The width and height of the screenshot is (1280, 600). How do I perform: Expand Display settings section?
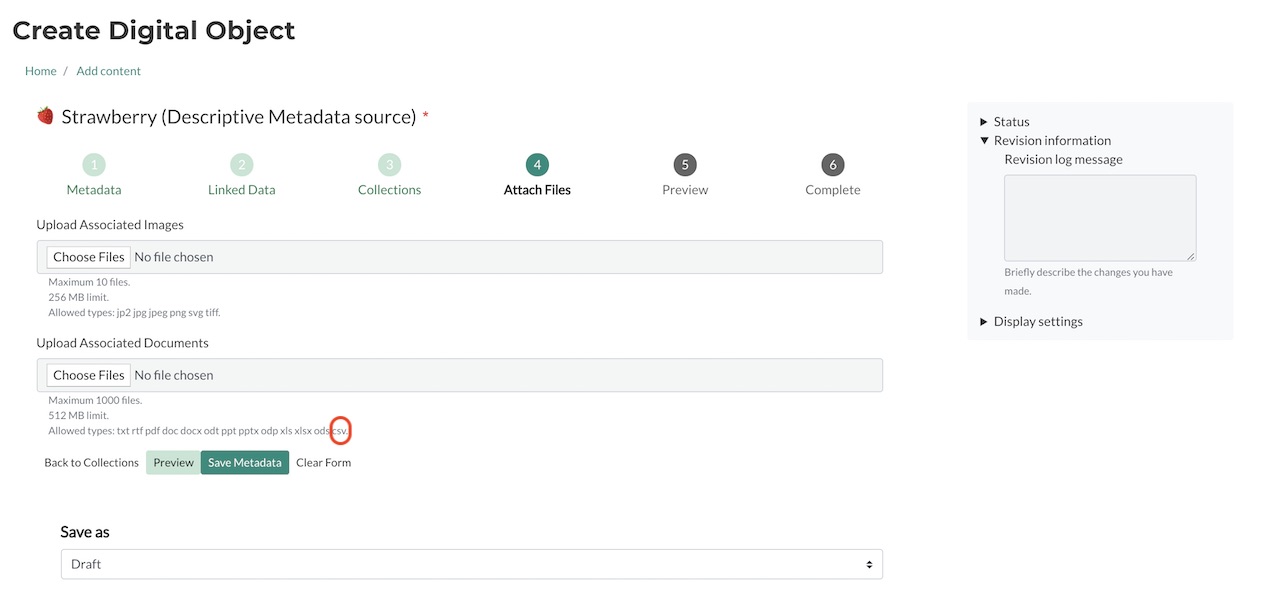click(x=1037, y=322)
